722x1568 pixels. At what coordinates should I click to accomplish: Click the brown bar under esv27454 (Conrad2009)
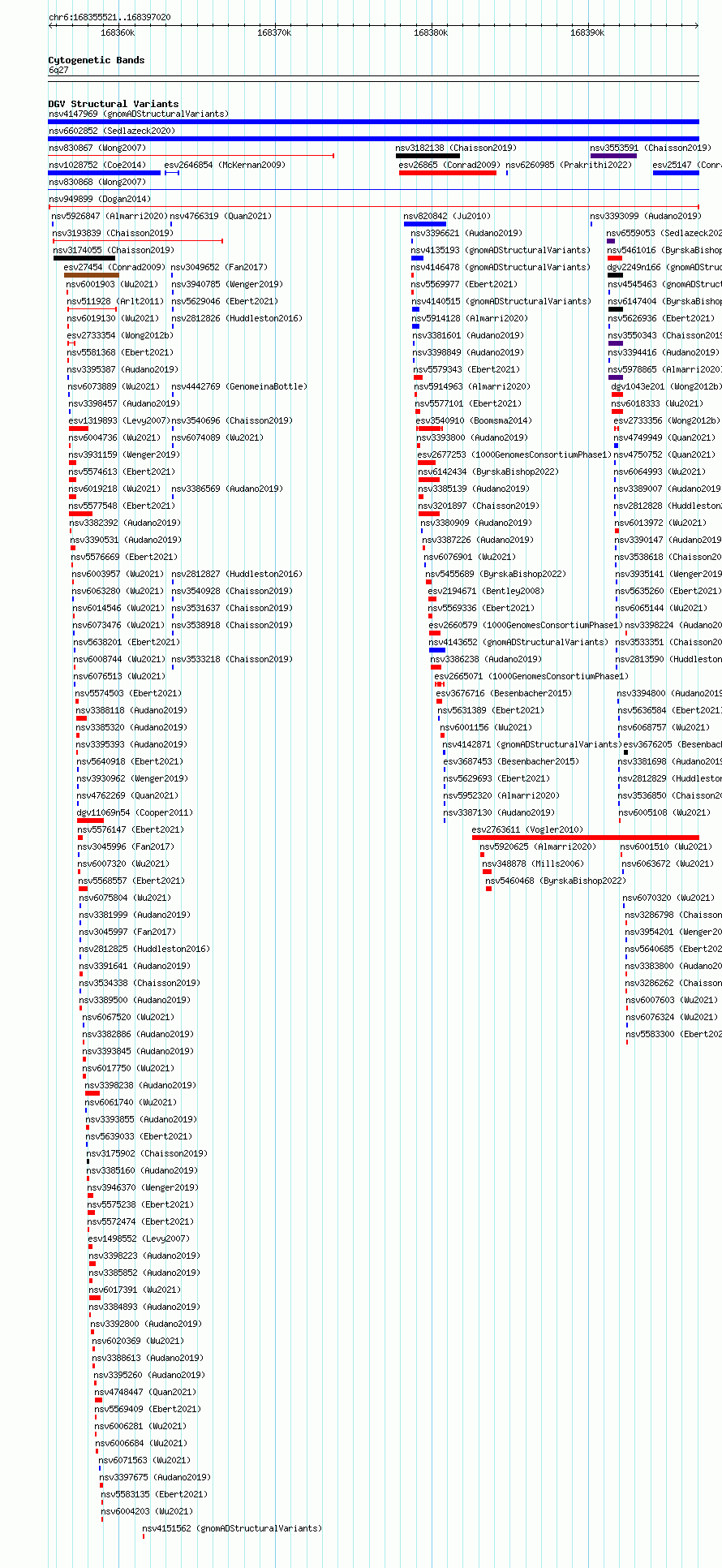click(x=92, y=275)
